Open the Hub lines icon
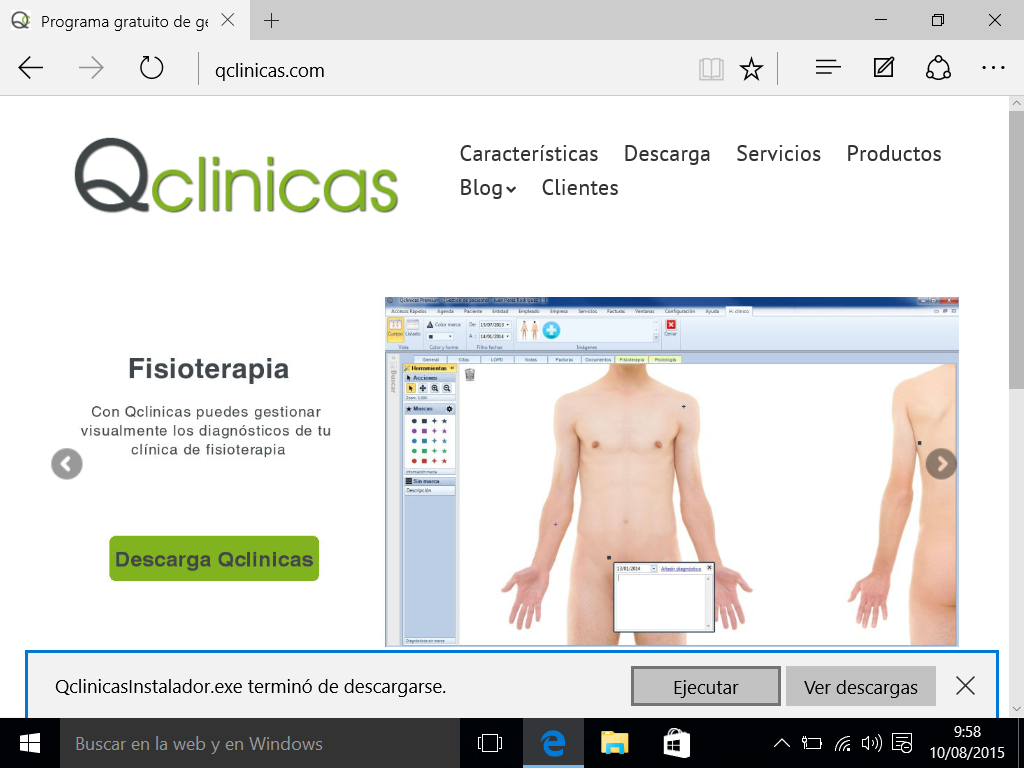1024x768 pixels. [827, 69]
